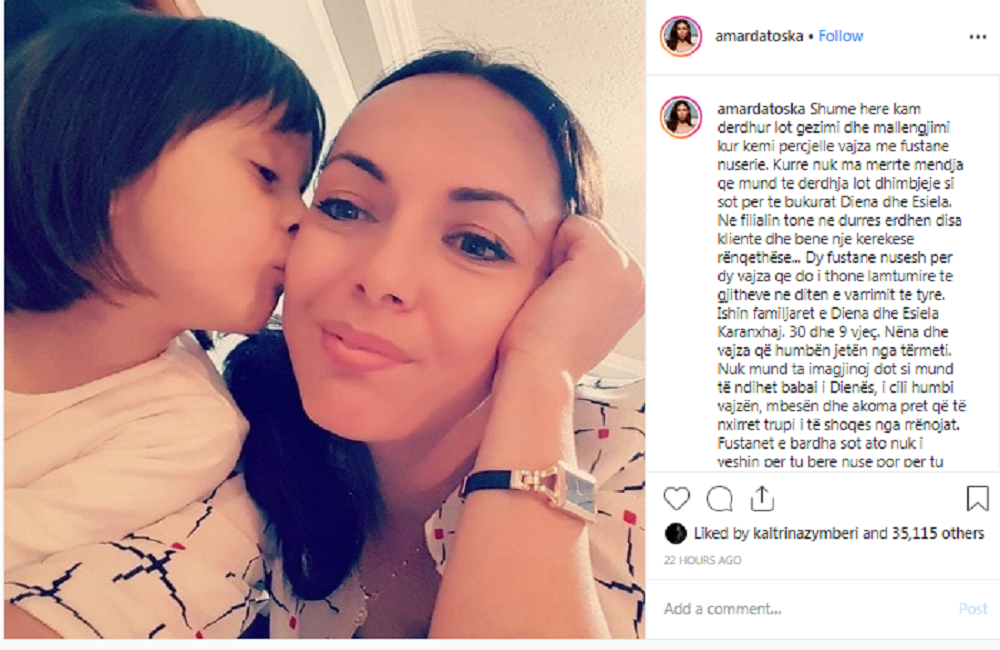Open amardatoska profile picture in header
This screenshot has width=1000, height=650.
tap(681, 36)
